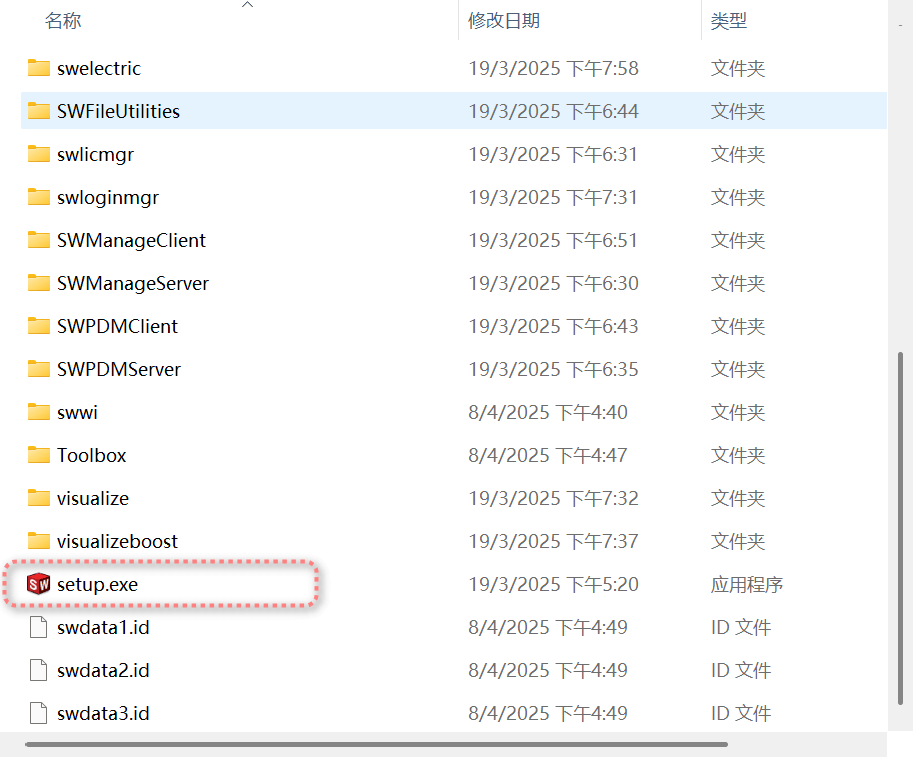Click the horizontal scrollbar thumb
Image resolution: width=913 pixels, height=757 pixels.
(x=376, y=744)
